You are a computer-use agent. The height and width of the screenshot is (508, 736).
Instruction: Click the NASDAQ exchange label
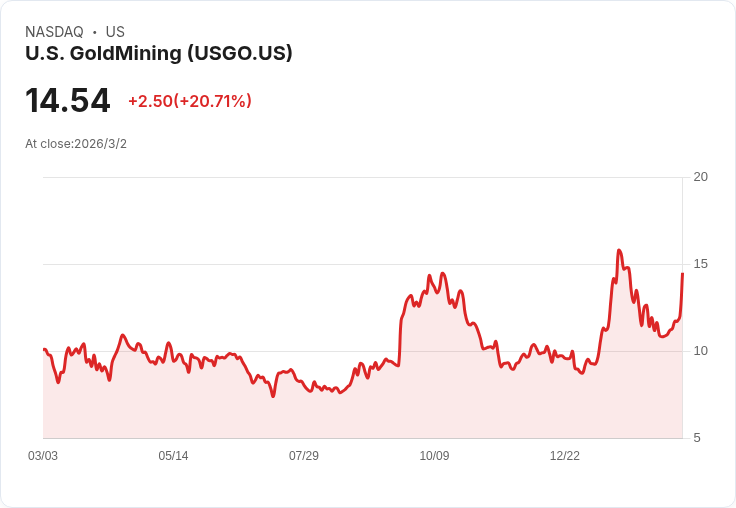pos(54,32)
